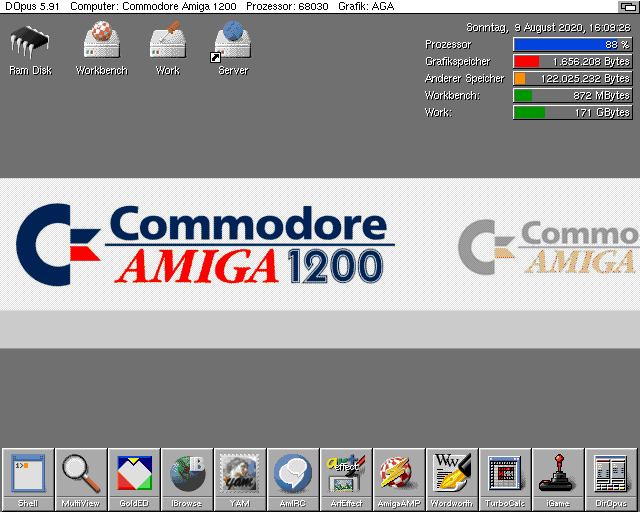Launch Shell from the dock

click(28, 479)
